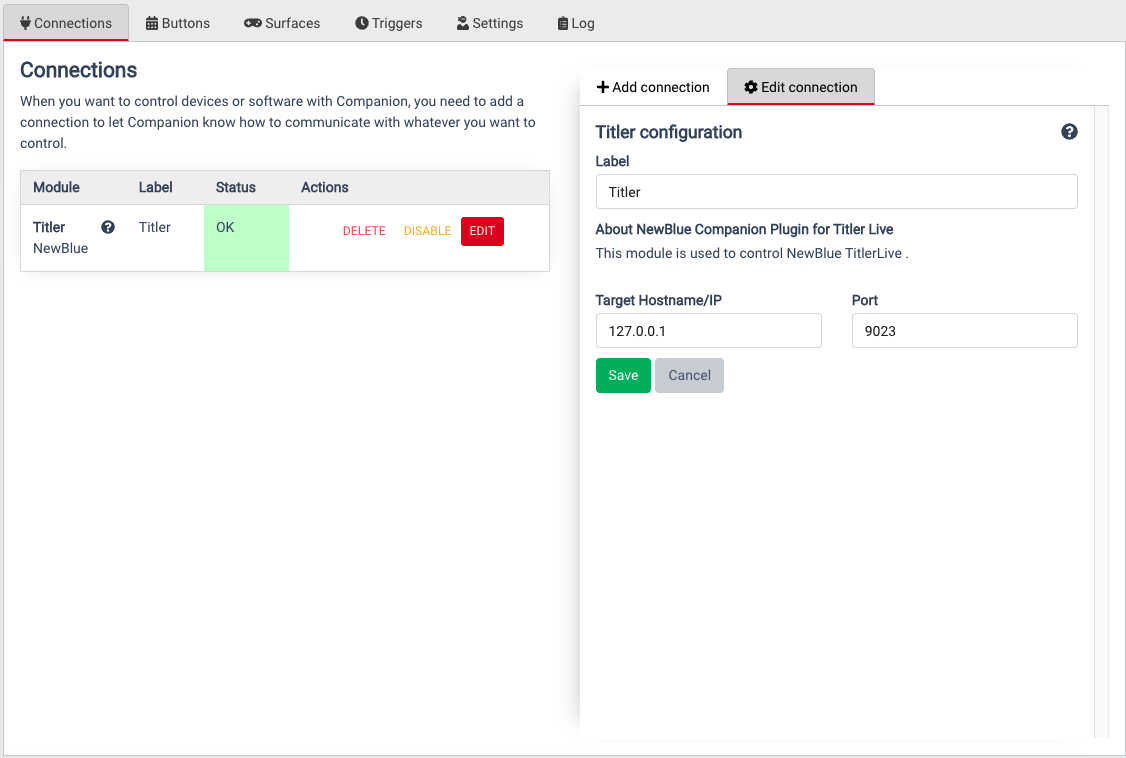Click the red EDIT button
This screenshot has height=758, width=1126.
click(482, 230)
